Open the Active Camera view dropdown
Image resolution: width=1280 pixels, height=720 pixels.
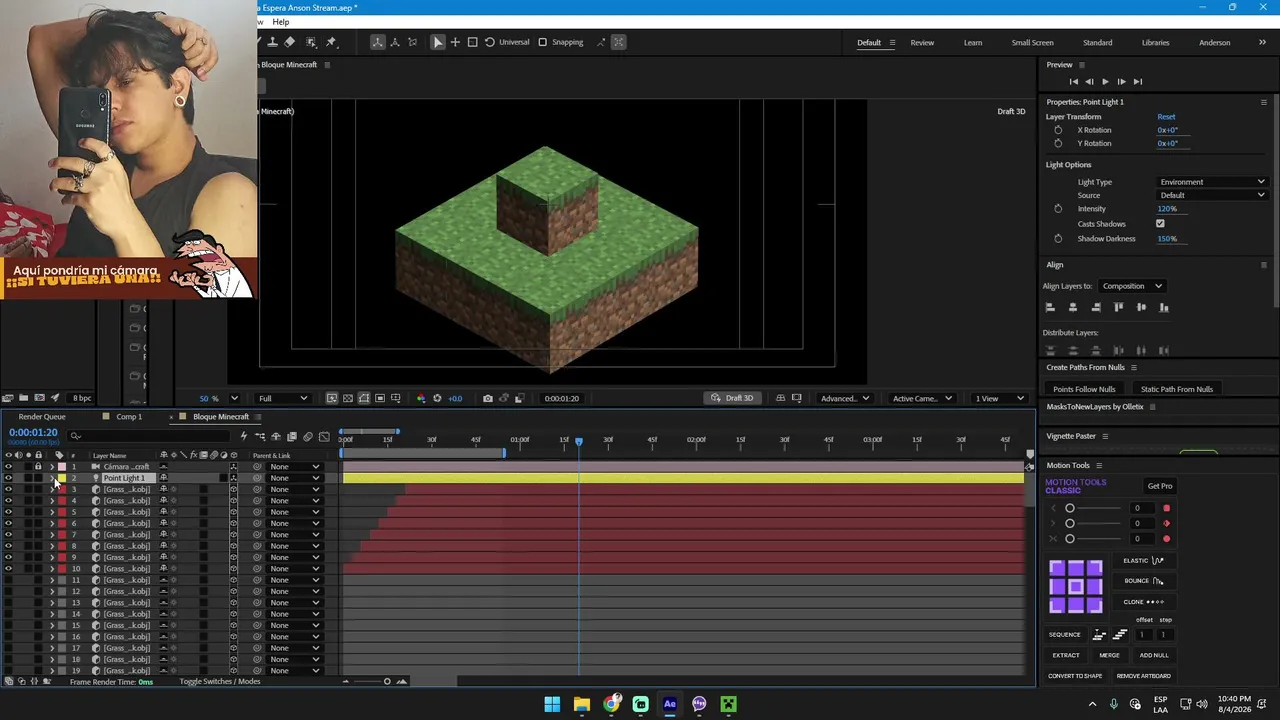(921, 399)
